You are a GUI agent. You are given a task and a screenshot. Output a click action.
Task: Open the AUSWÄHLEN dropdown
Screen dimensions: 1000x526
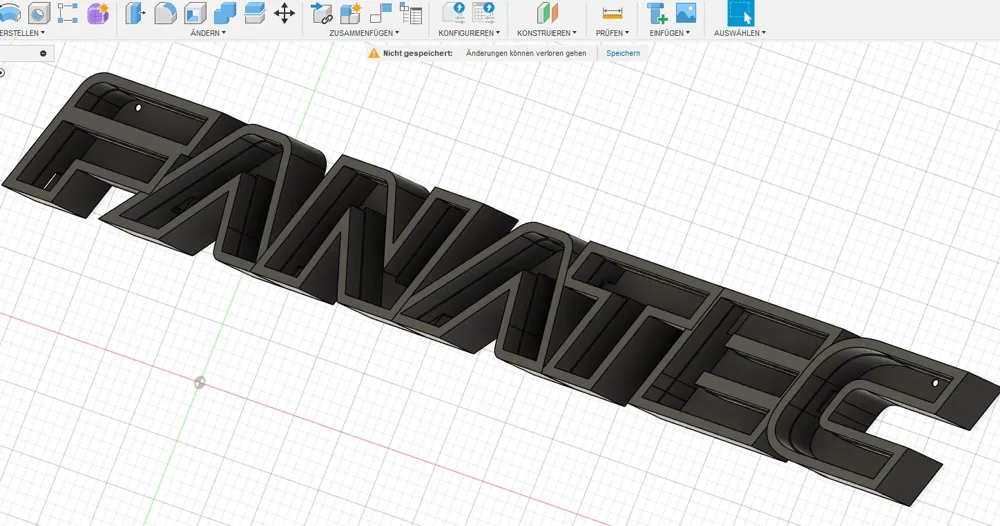(740, 33)
